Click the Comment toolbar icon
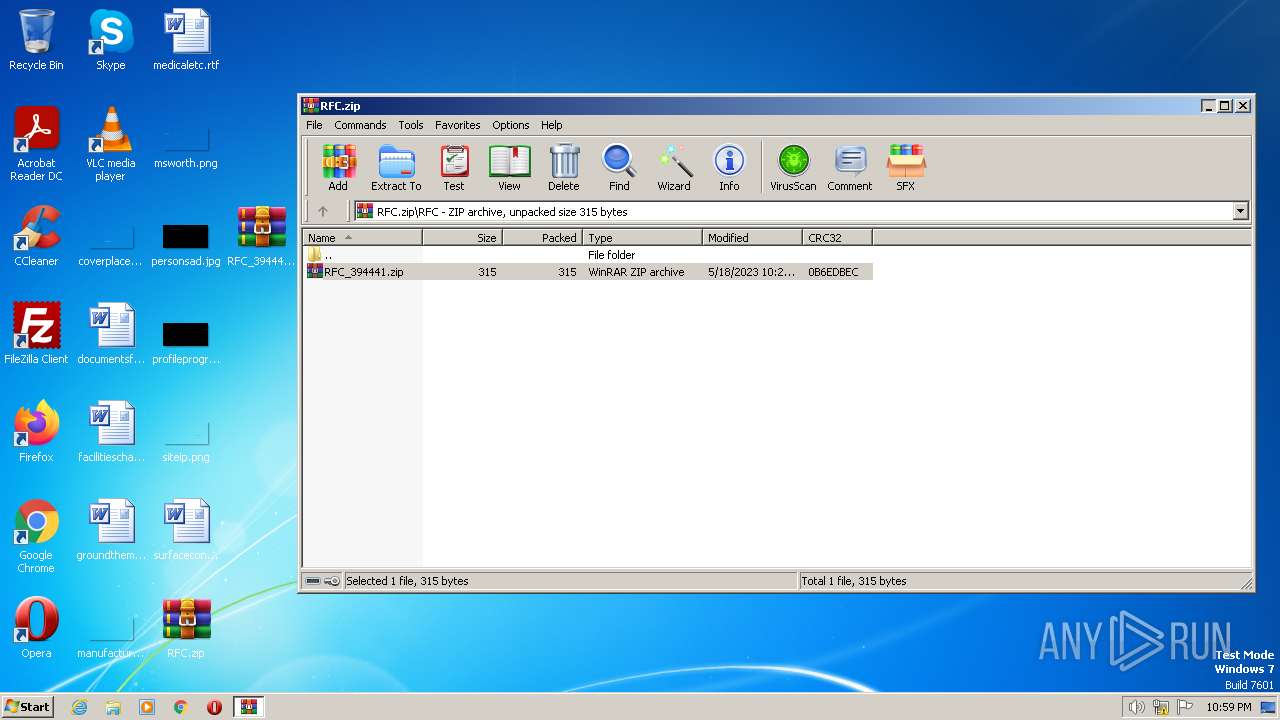This screenshot has width=1280, height=720. pyautogui.click(x=850, y=167)
